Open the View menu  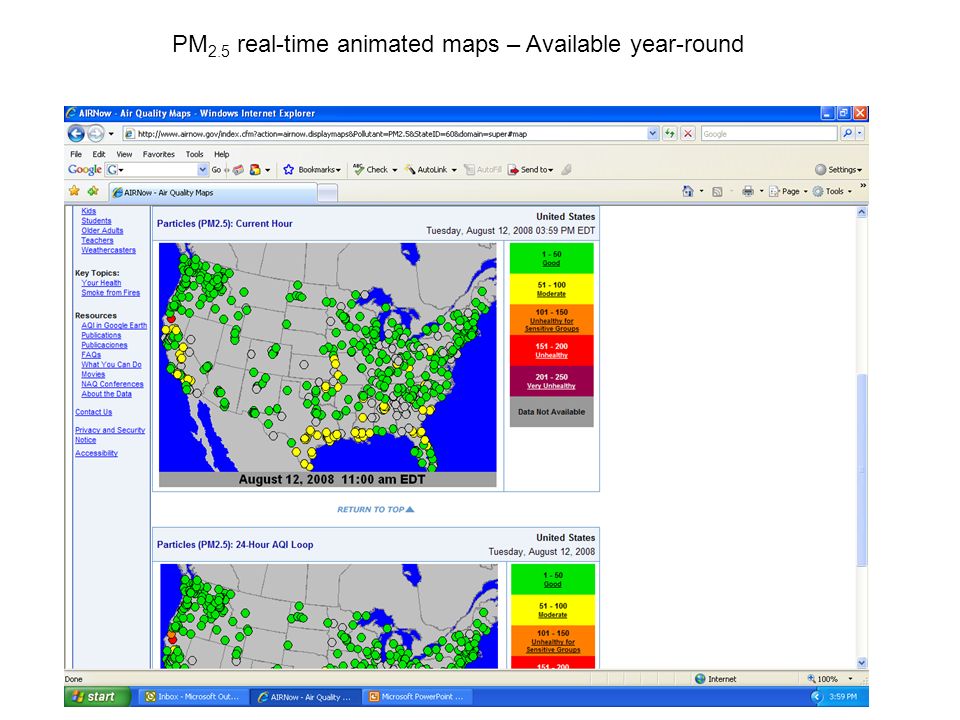[124, 154]
